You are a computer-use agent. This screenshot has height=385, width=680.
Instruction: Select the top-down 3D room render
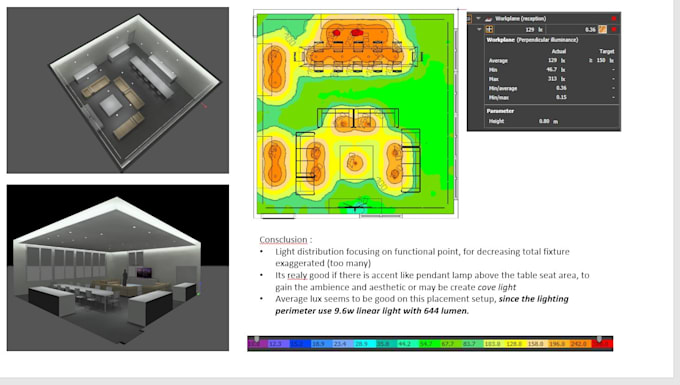click(118, 90)
